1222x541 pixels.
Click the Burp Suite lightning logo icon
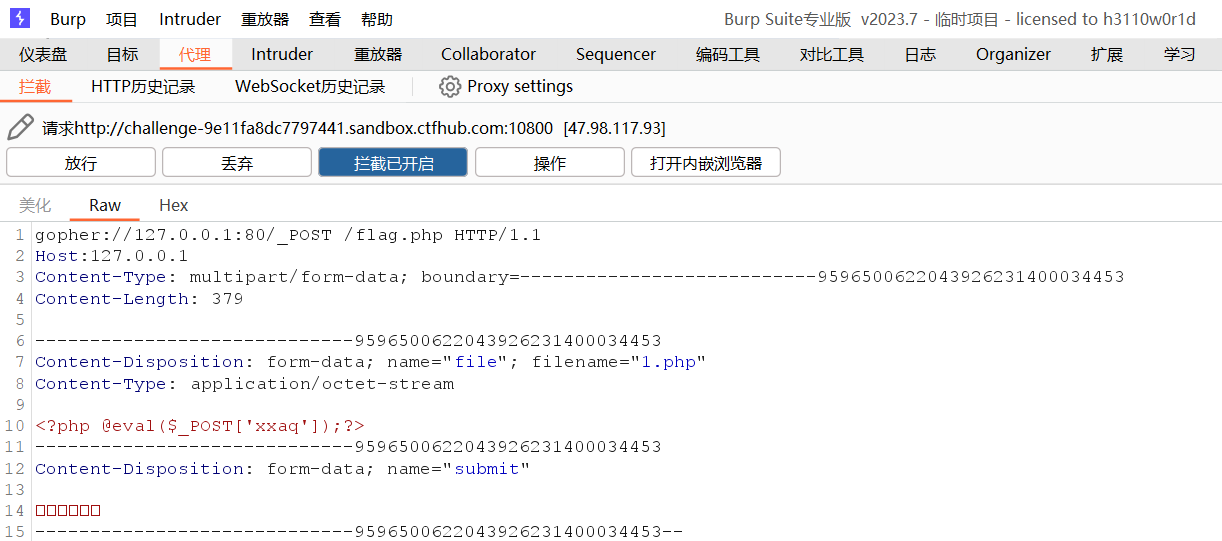[20, 19]
